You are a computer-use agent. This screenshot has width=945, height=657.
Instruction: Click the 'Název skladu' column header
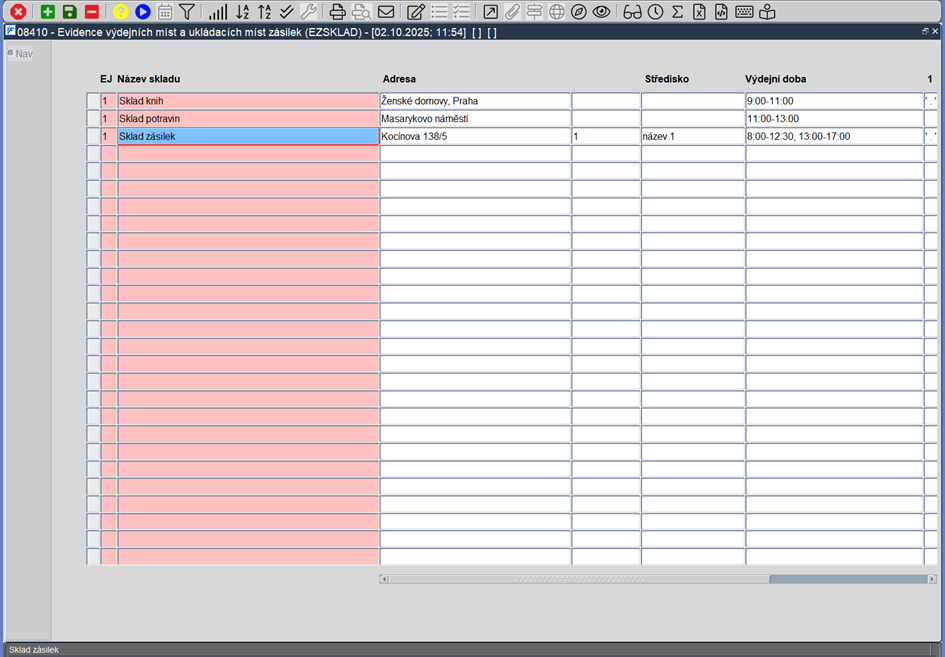(x=148, y=79)
